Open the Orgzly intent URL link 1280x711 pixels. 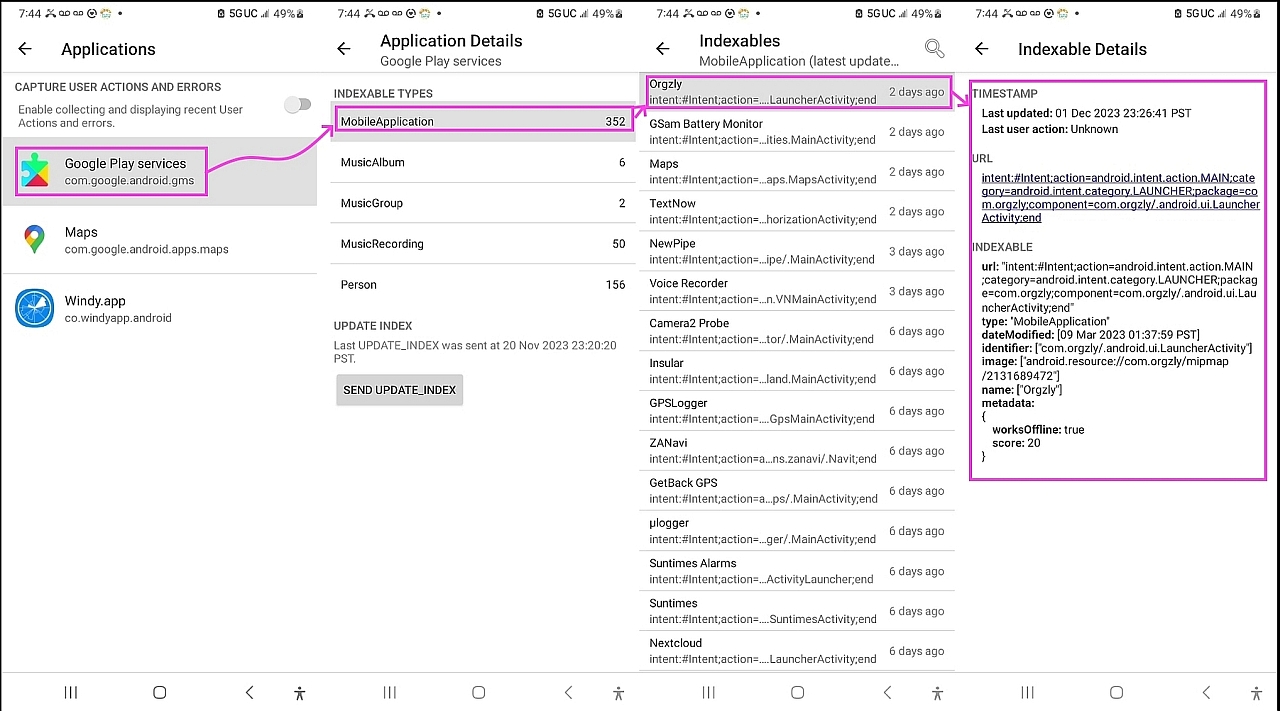(x=1120, y=197)
